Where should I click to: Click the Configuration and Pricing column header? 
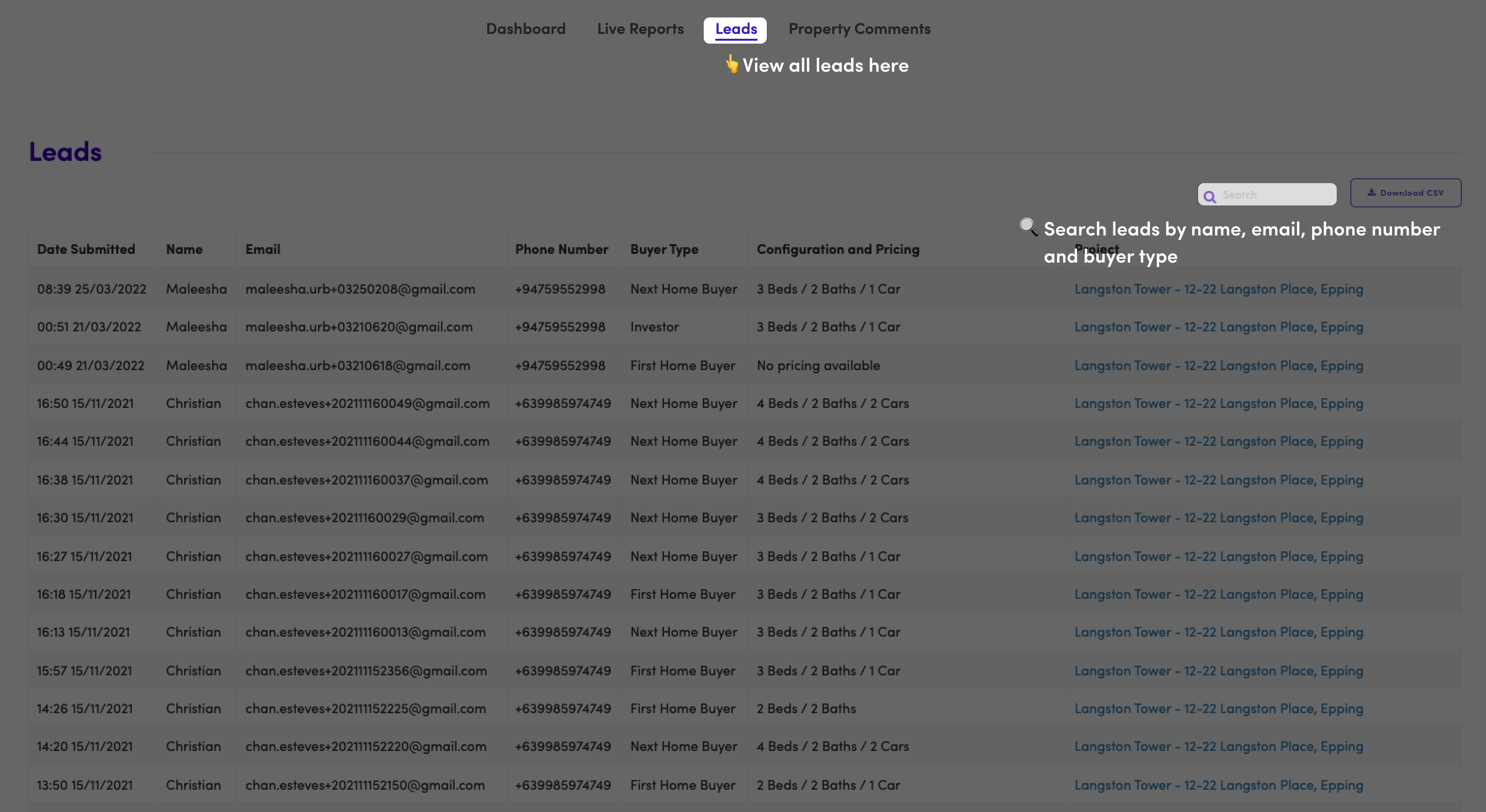[838, 249]
